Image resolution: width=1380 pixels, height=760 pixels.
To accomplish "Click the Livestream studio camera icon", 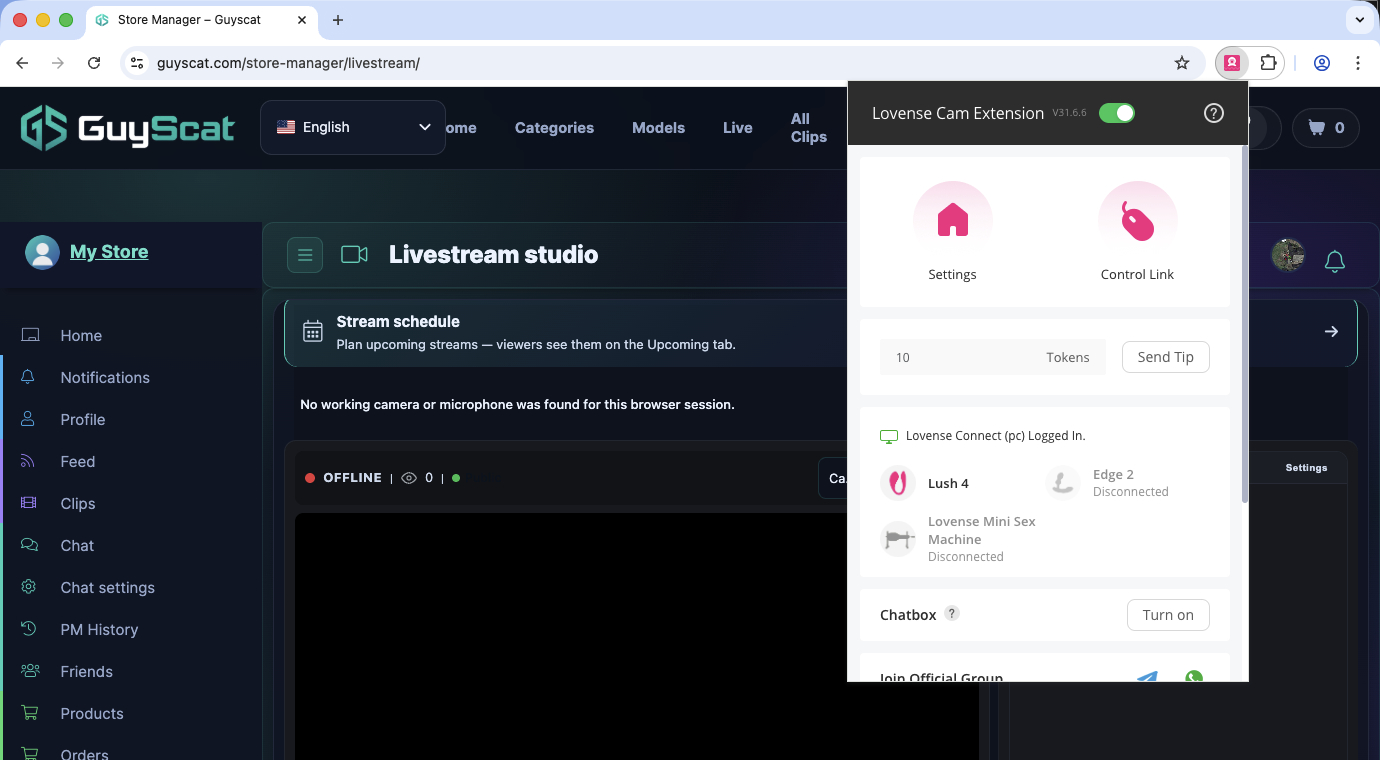I will point(354,255).
